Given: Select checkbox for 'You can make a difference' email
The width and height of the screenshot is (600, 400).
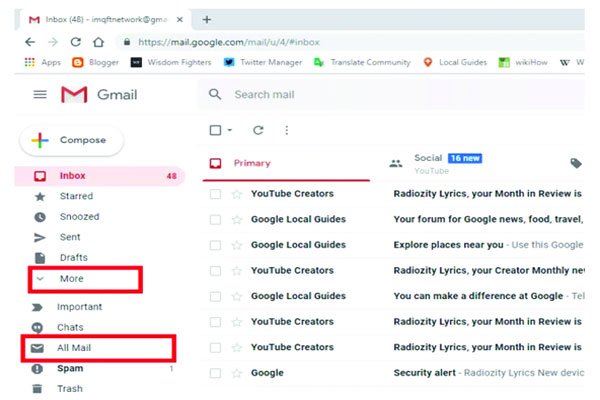Looking at the screenshot, I should (215, 296).
